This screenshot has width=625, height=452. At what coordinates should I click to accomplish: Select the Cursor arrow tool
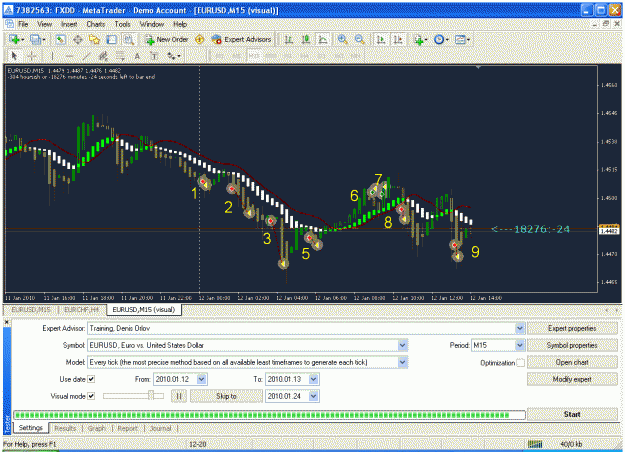[x=14, y=56]
